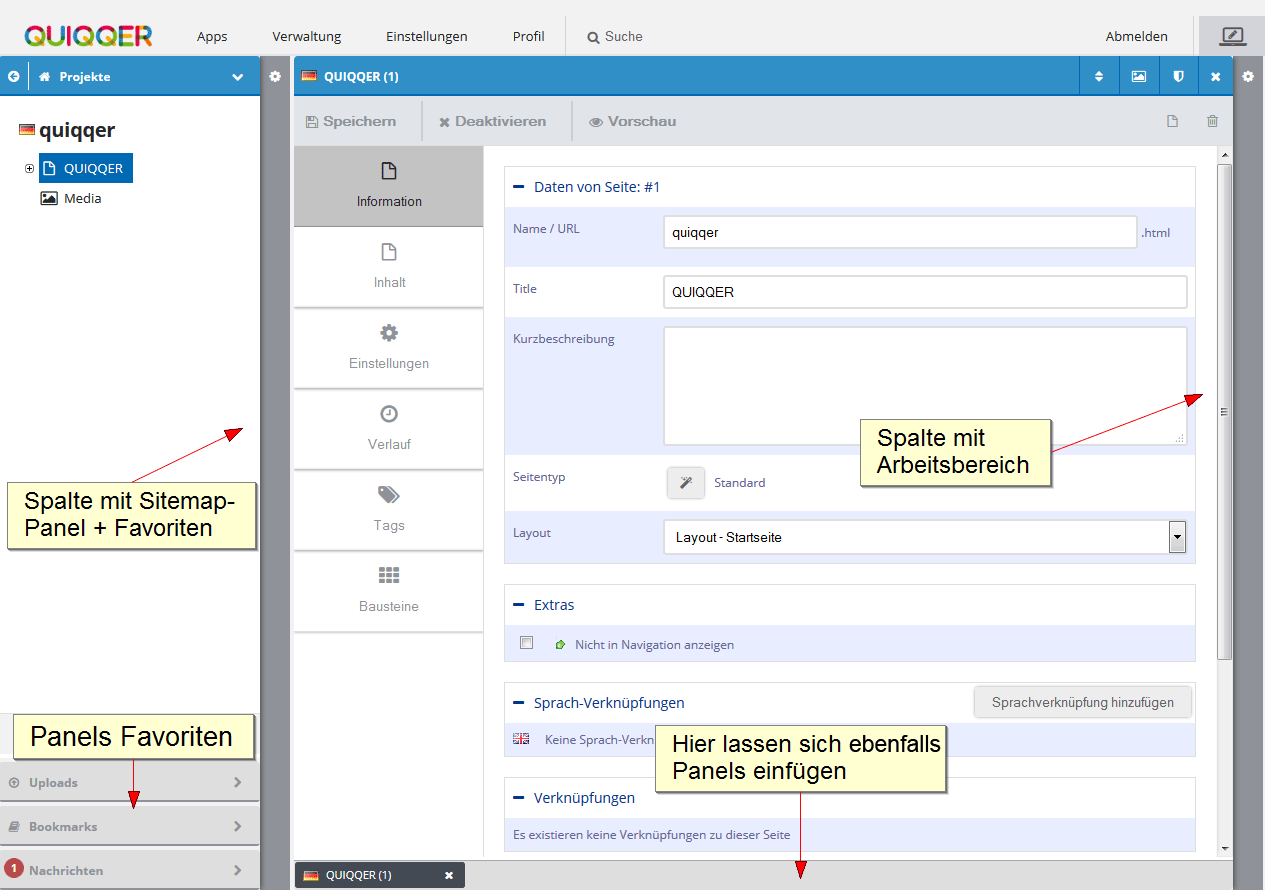Click the editor mode icon at top right

(1232, 36)
